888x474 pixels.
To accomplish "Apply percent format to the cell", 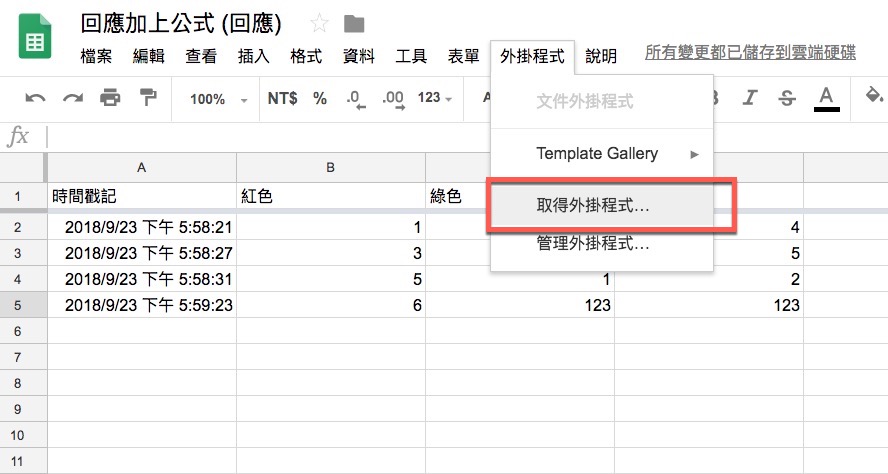I will pos(320,98).
